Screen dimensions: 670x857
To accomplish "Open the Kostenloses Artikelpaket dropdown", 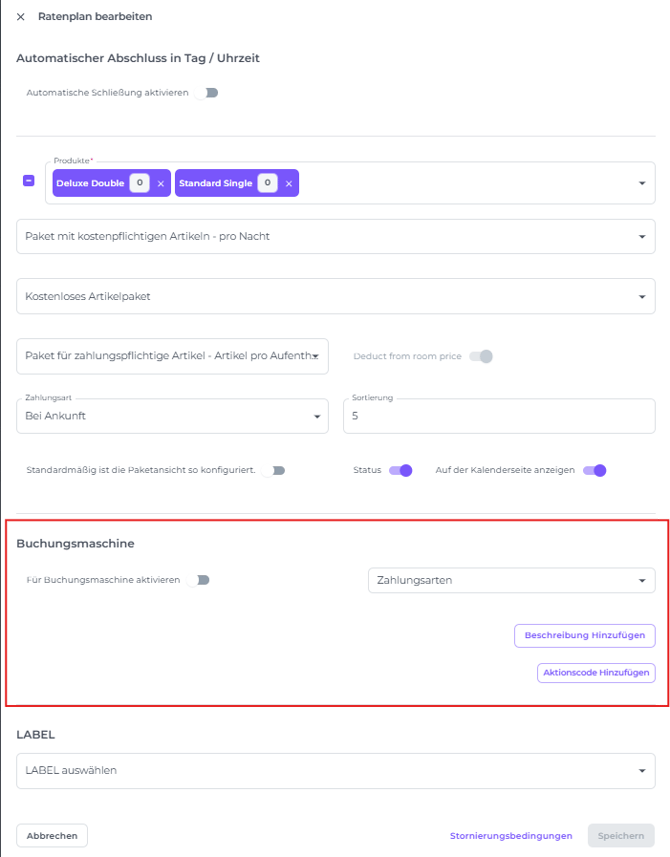I will point(336,296).
